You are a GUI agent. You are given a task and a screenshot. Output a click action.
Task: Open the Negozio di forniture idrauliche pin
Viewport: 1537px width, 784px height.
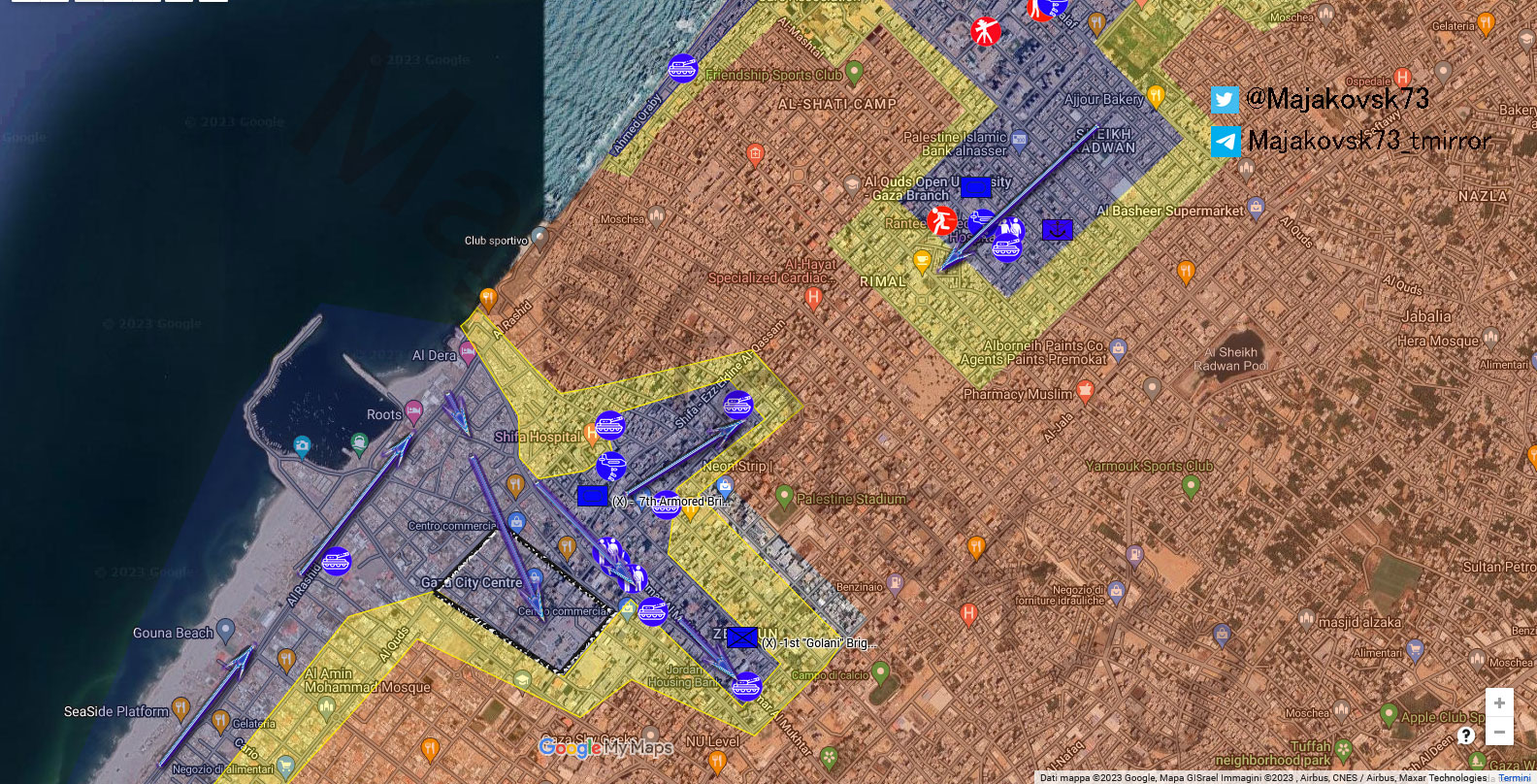[x=1116, y=590]
